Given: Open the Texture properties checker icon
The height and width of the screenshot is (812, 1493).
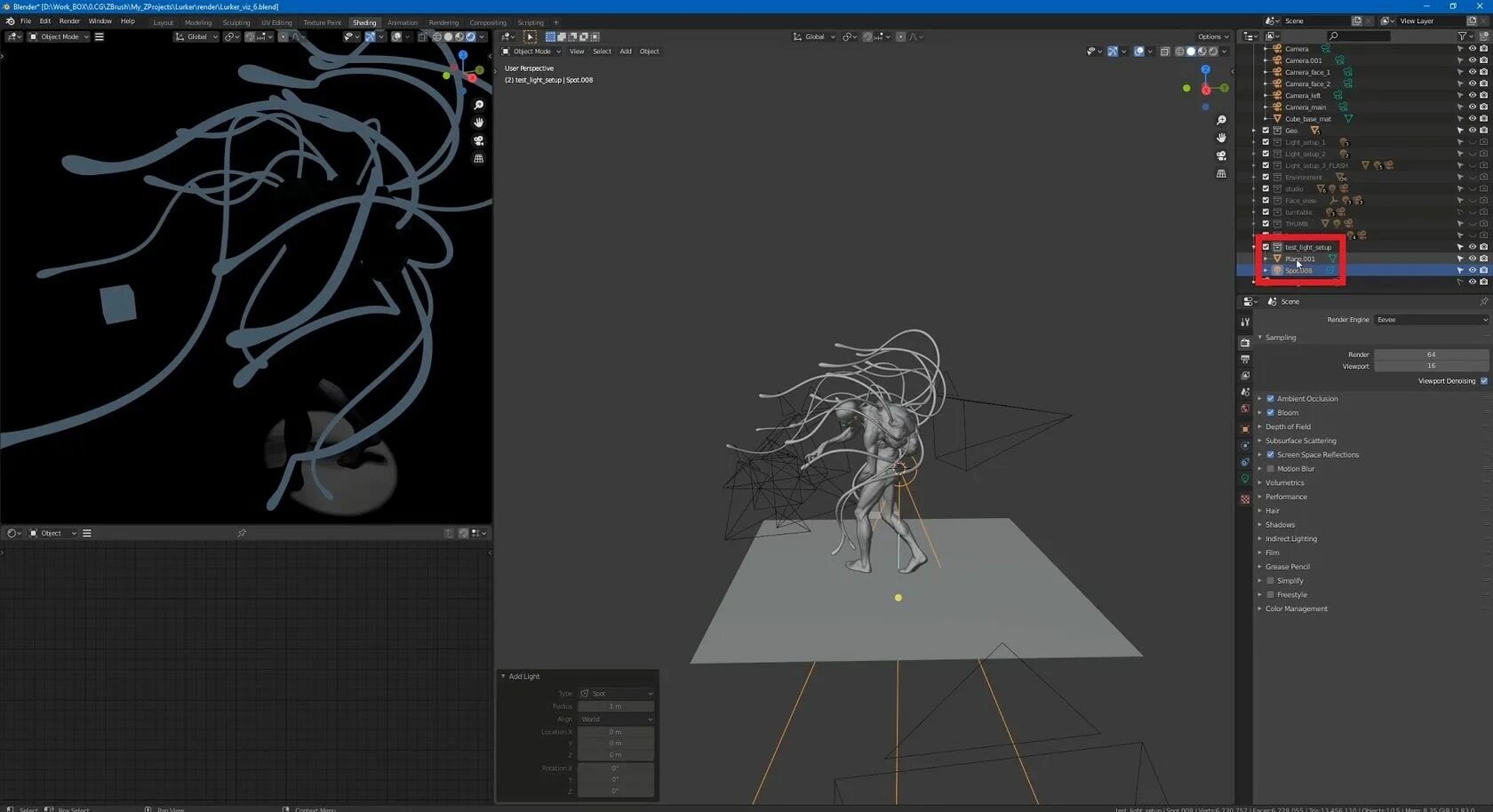Looking at the screenshot, I should (1245, 499).
